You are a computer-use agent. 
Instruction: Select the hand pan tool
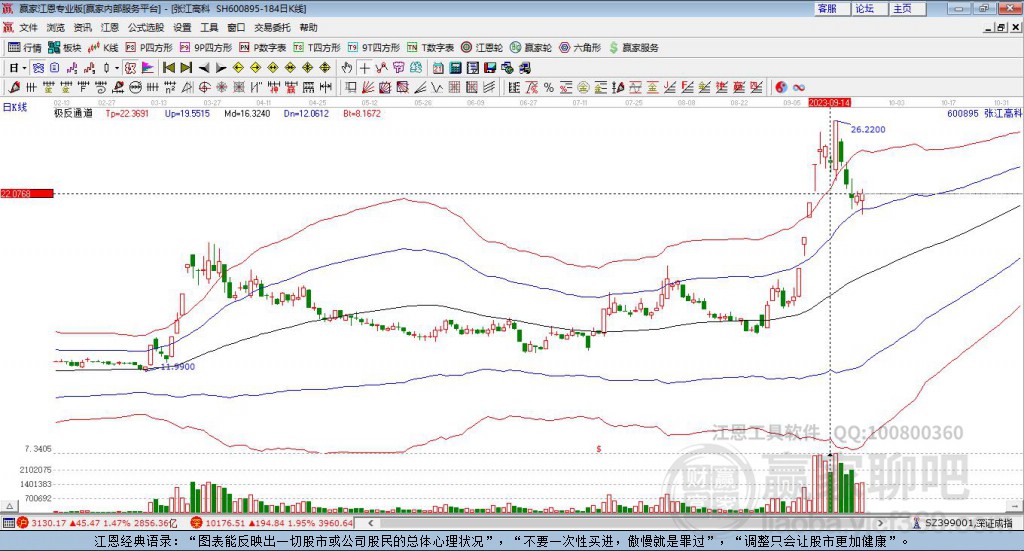[347, 68]
